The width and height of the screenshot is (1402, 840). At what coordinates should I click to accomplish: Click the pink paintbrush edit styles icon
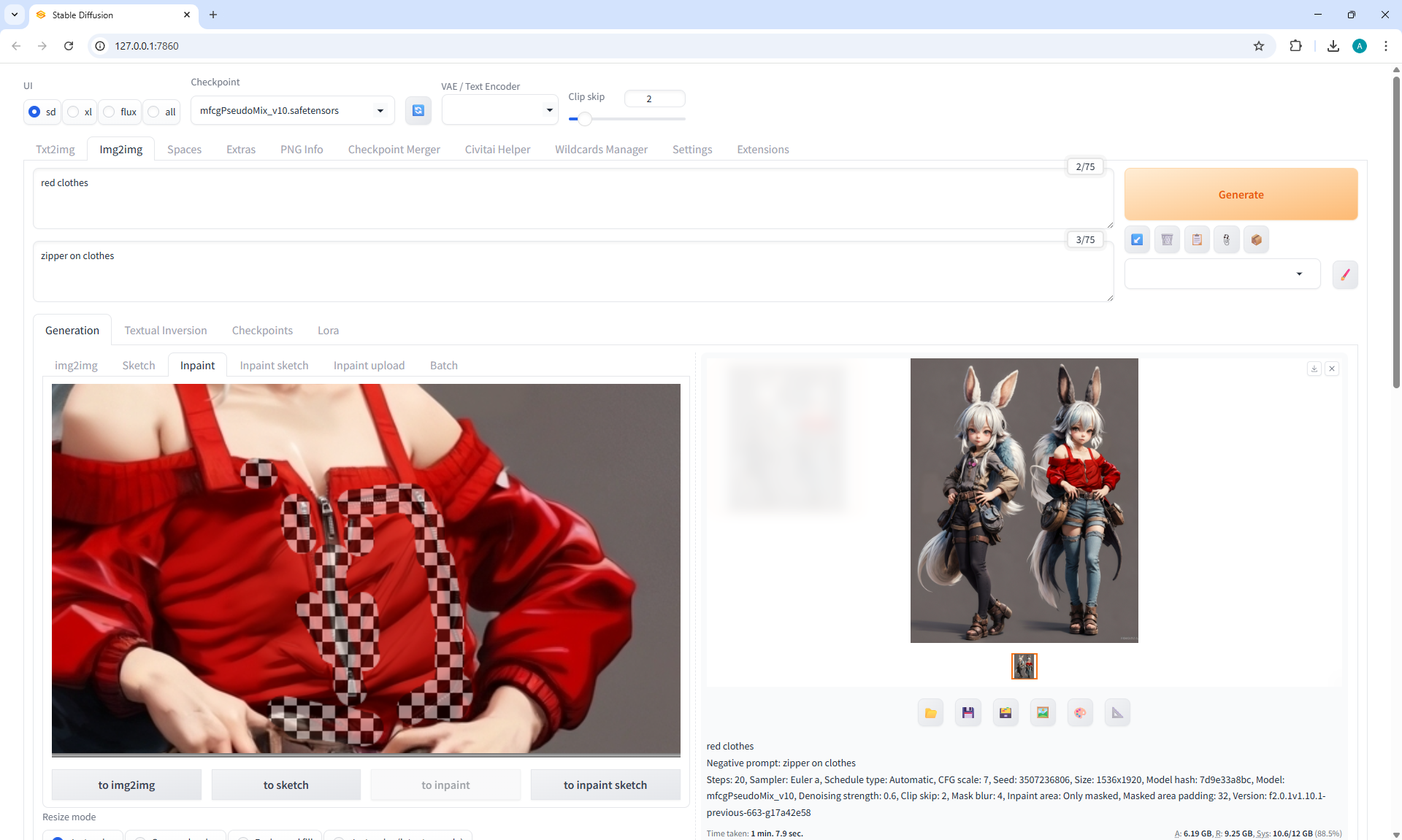click(x=1345, y=274)
